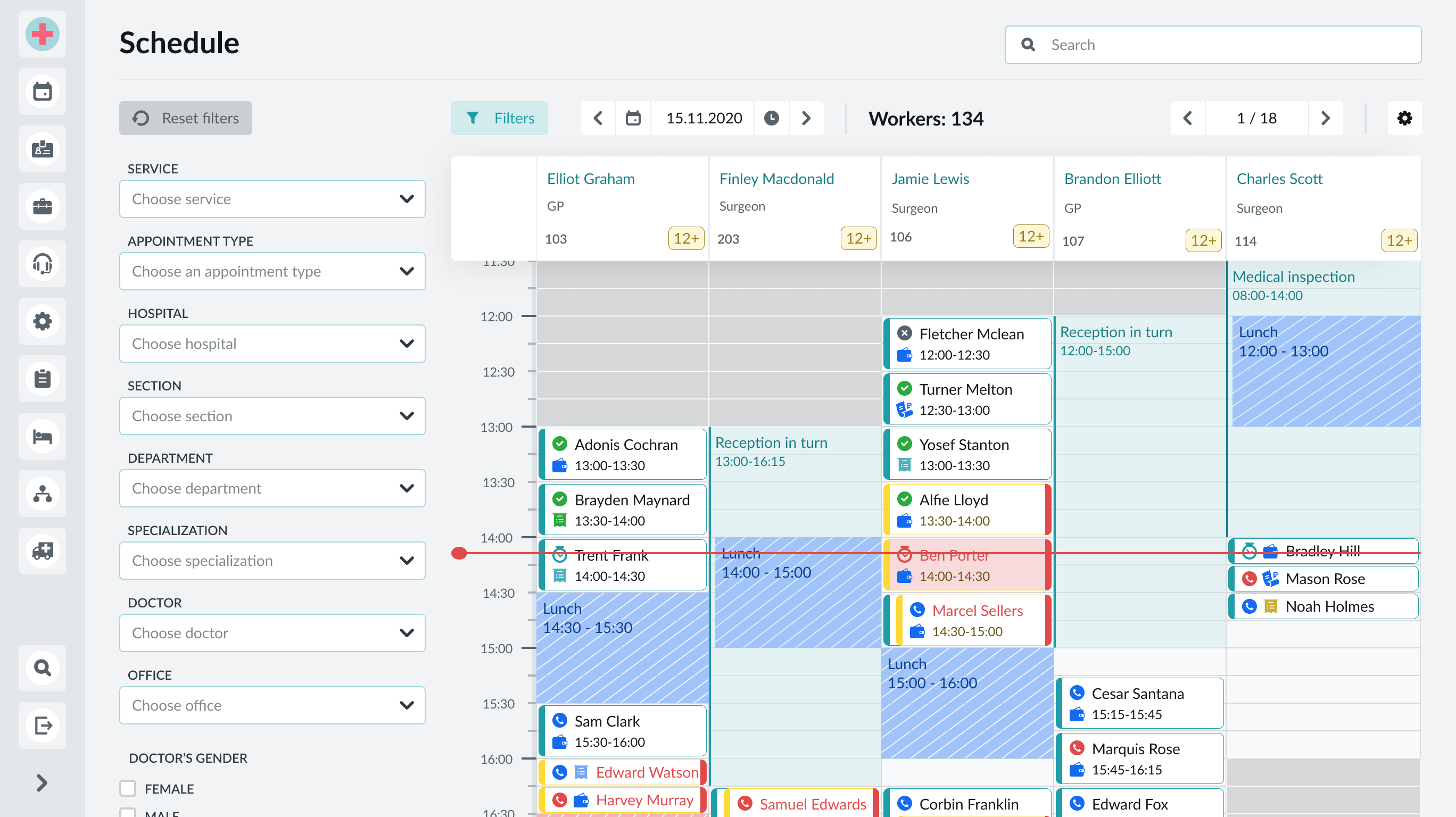The image size is (1456, 817).
Task: Check the FEMALE gender checkbox
Action: [x=128, y=788]
